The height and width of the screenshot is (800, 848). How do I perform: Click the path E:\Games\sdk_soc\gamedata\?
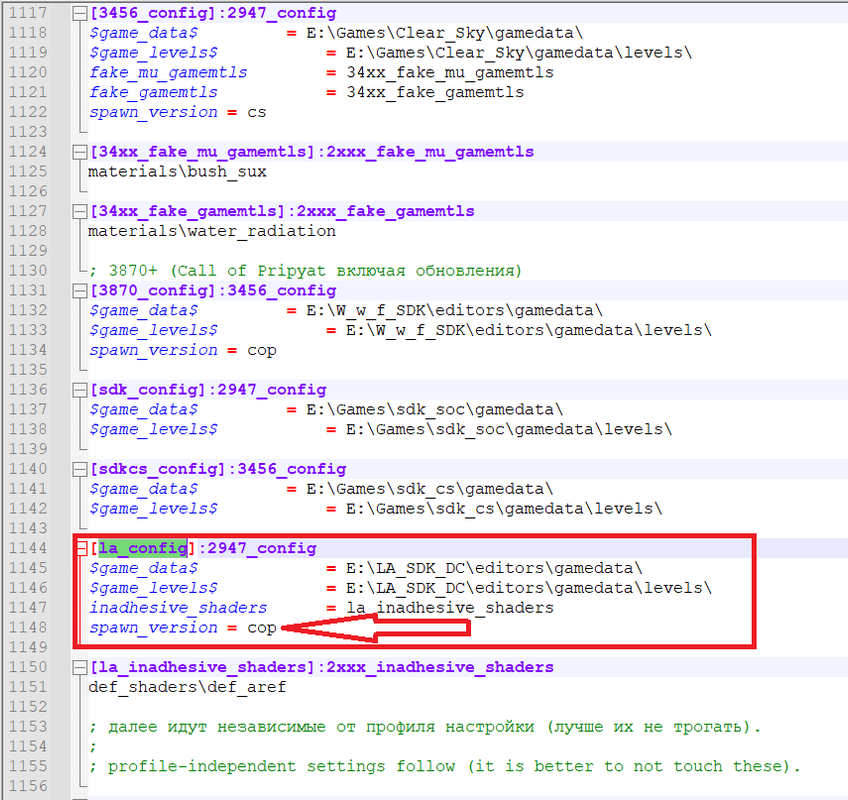tap(435, 409)
